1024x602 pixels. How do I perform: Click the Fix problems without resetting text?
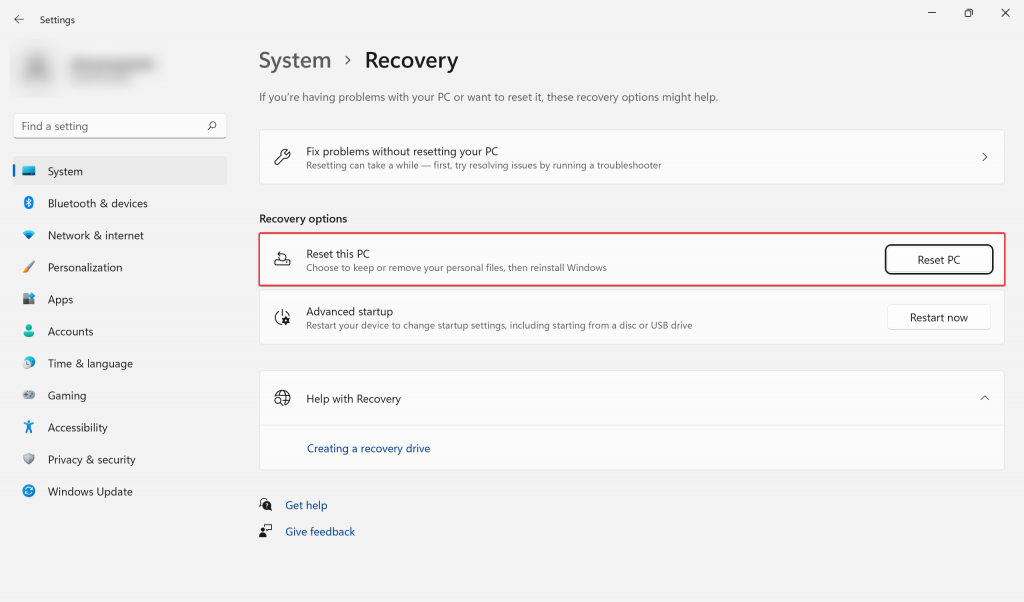(402, 151)
